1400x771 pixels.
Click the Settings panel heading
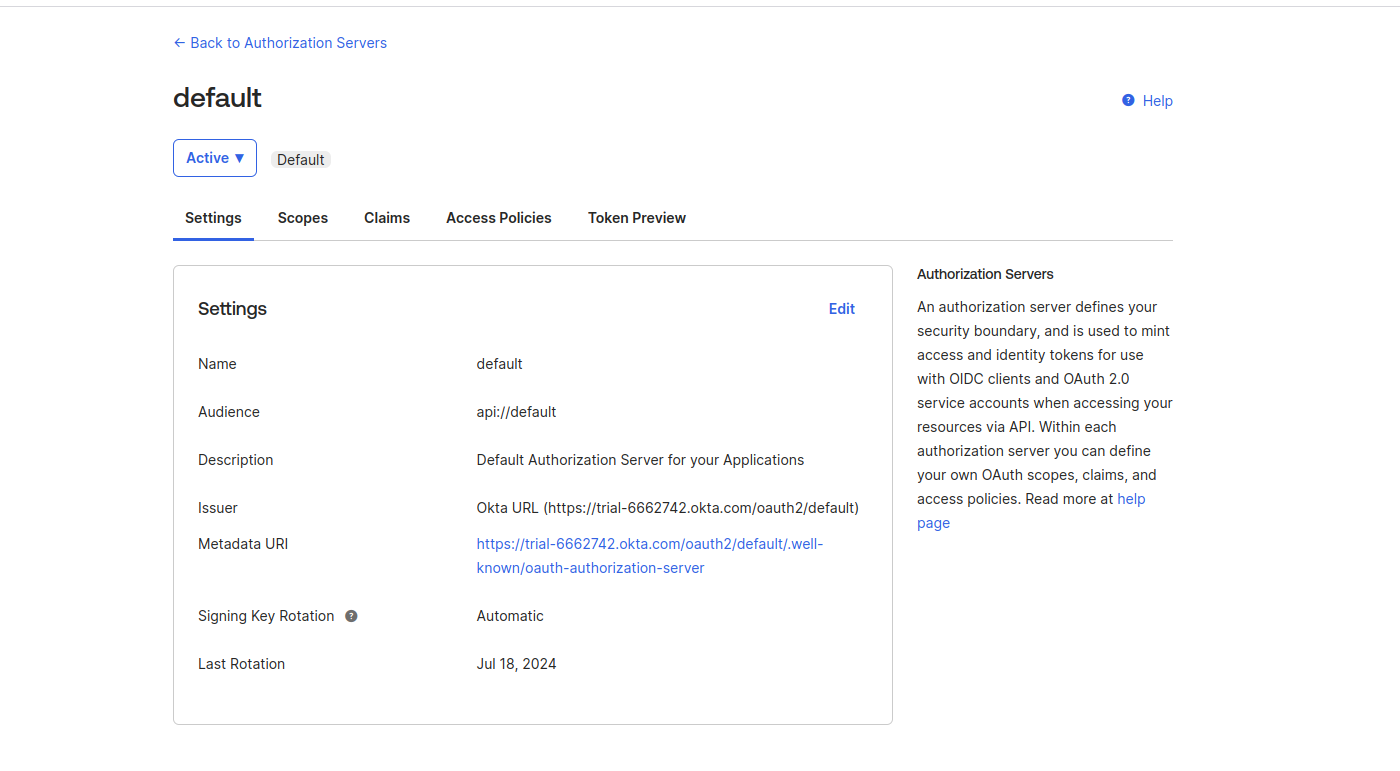(x=232, y=309)
